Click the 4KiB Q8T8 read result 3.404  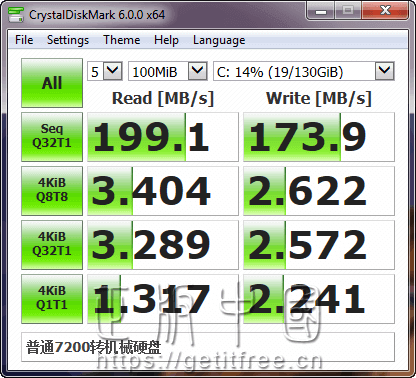pos(163,191)
